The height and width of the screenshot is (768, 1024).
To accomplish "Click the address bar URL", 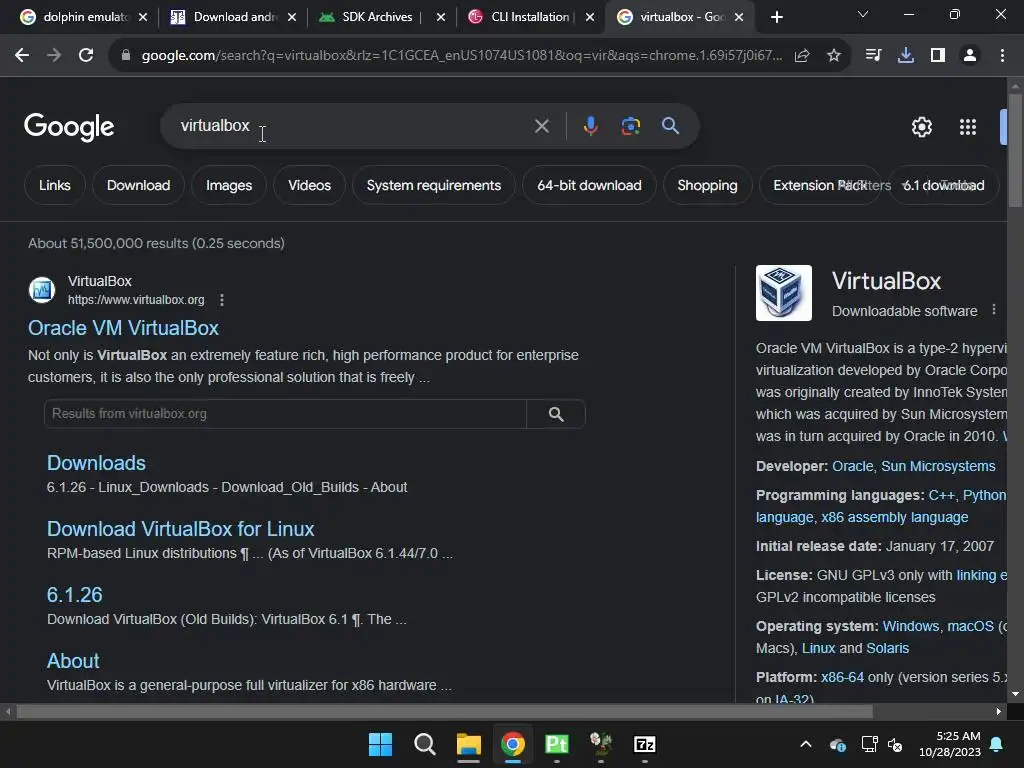I will pos(461,56).
